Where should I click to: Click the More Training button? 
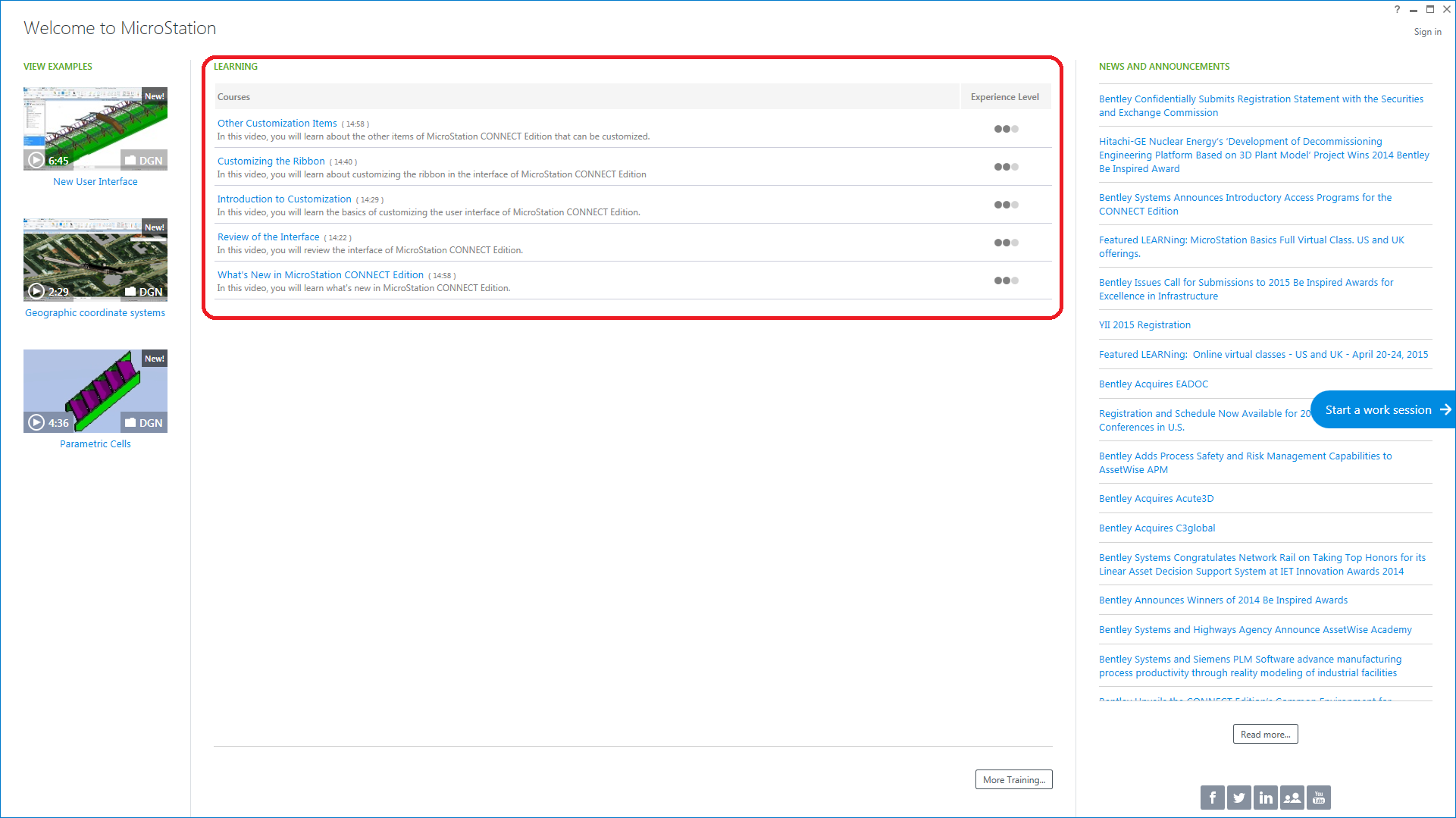click(x=1013, y=779)
